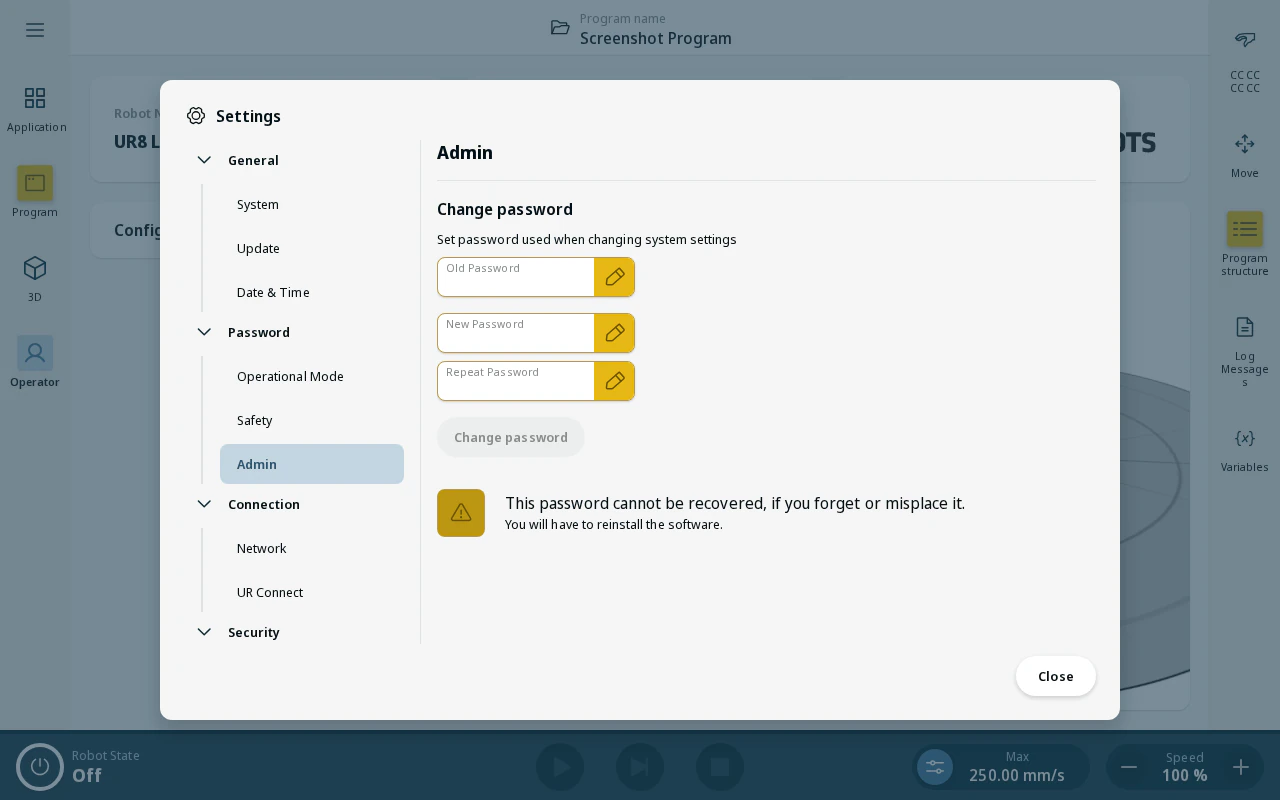Click the pencil icon for Repeat Password
The width and height of the screenshot is (1280, 800).
(615, 381)
